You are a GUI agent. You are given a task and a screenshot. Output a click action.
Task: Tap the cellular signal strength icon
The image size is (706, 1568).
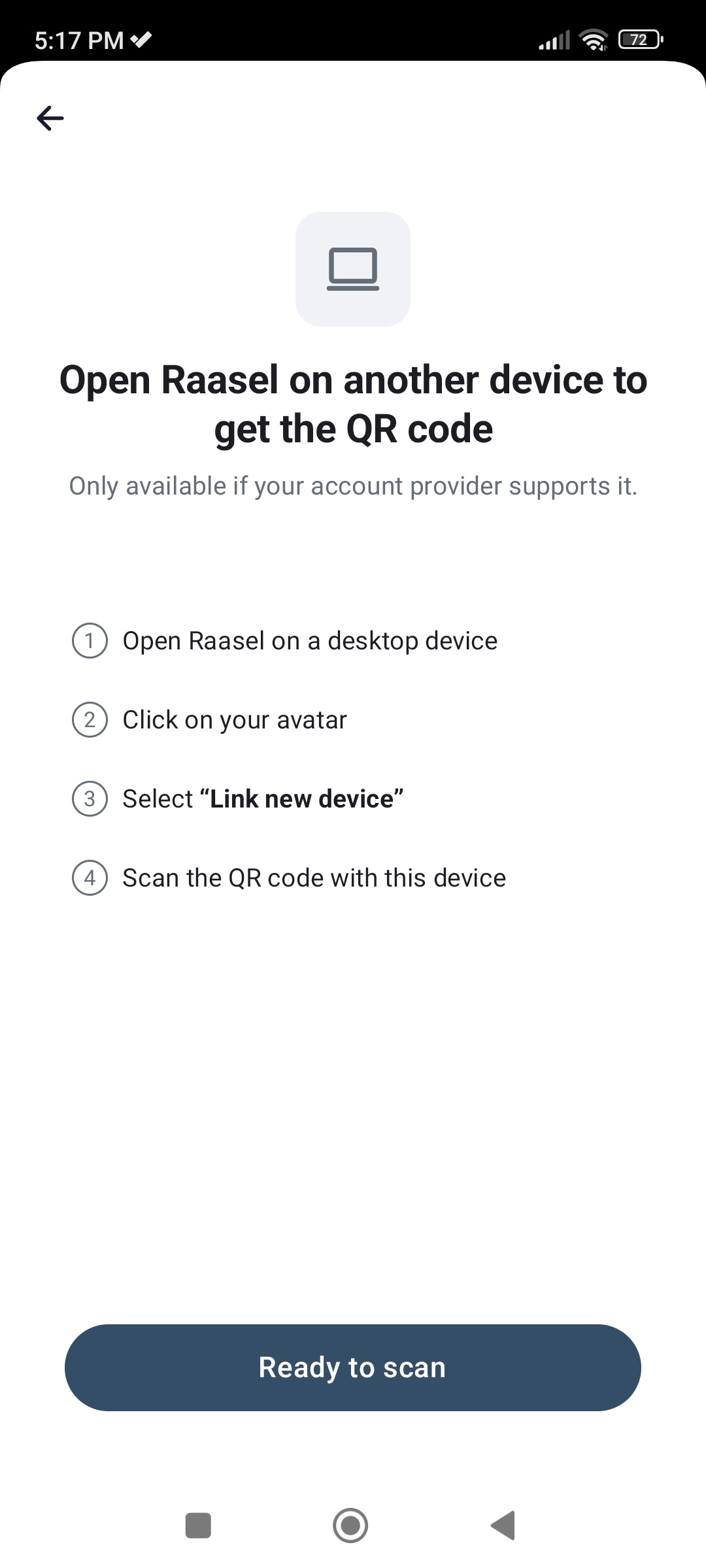[x=554, y=41]
